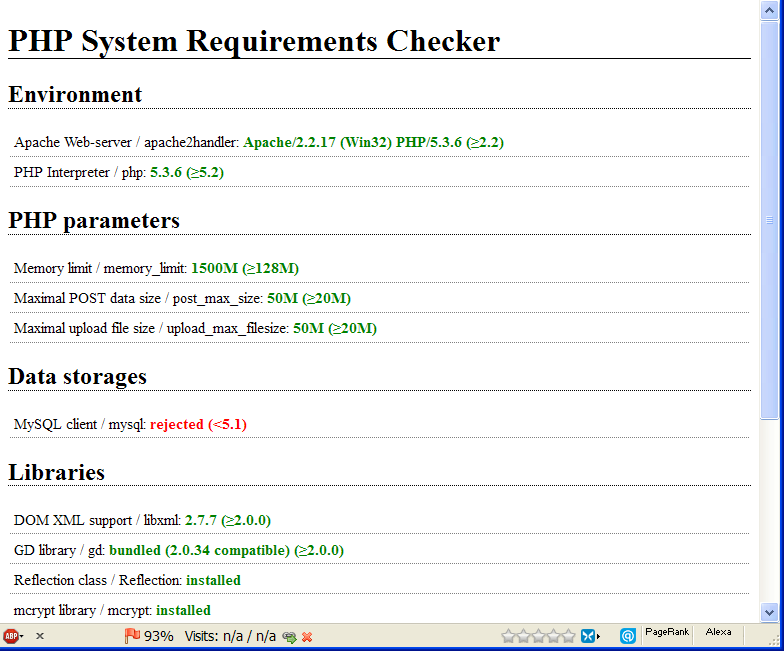The width and height of the screenshot is (784, 651).
Task: Click the Libraries section heading
Action: [x=56, y=472]
